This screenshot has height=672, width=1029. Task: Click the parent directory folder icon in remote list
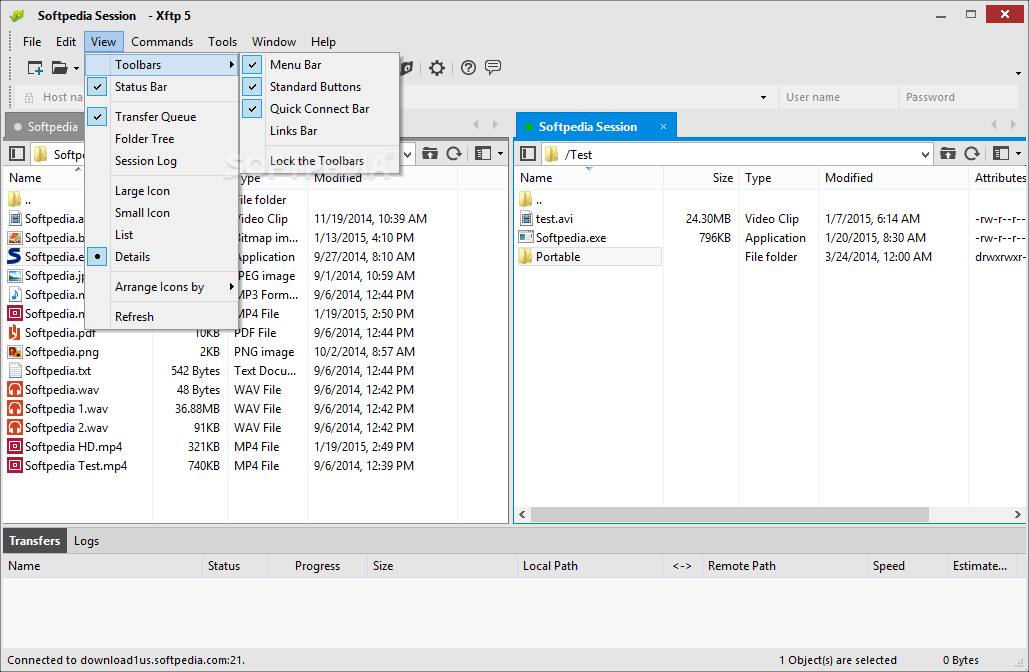tap(526, 200)
